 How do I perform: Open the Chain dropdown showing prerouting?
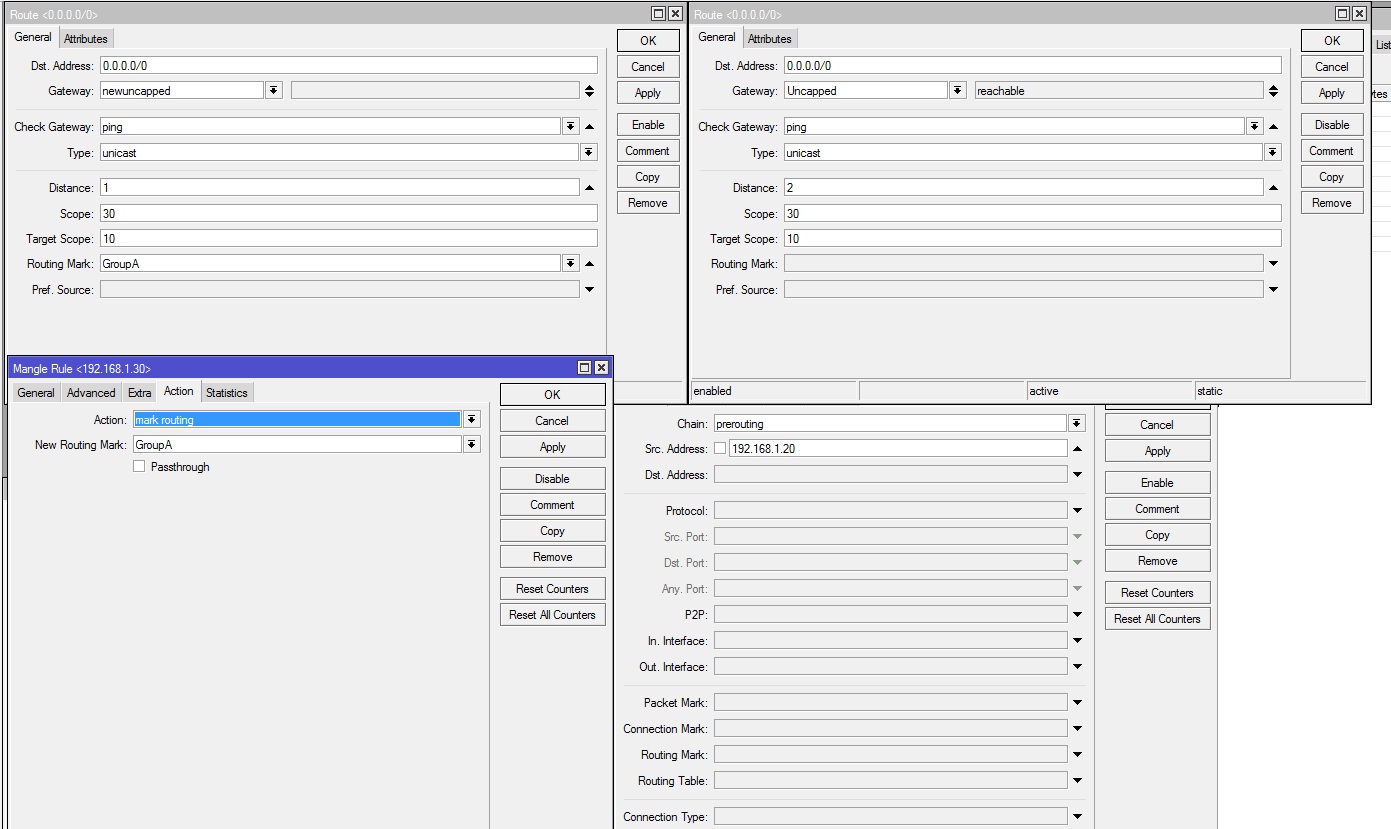[1077, 424]
